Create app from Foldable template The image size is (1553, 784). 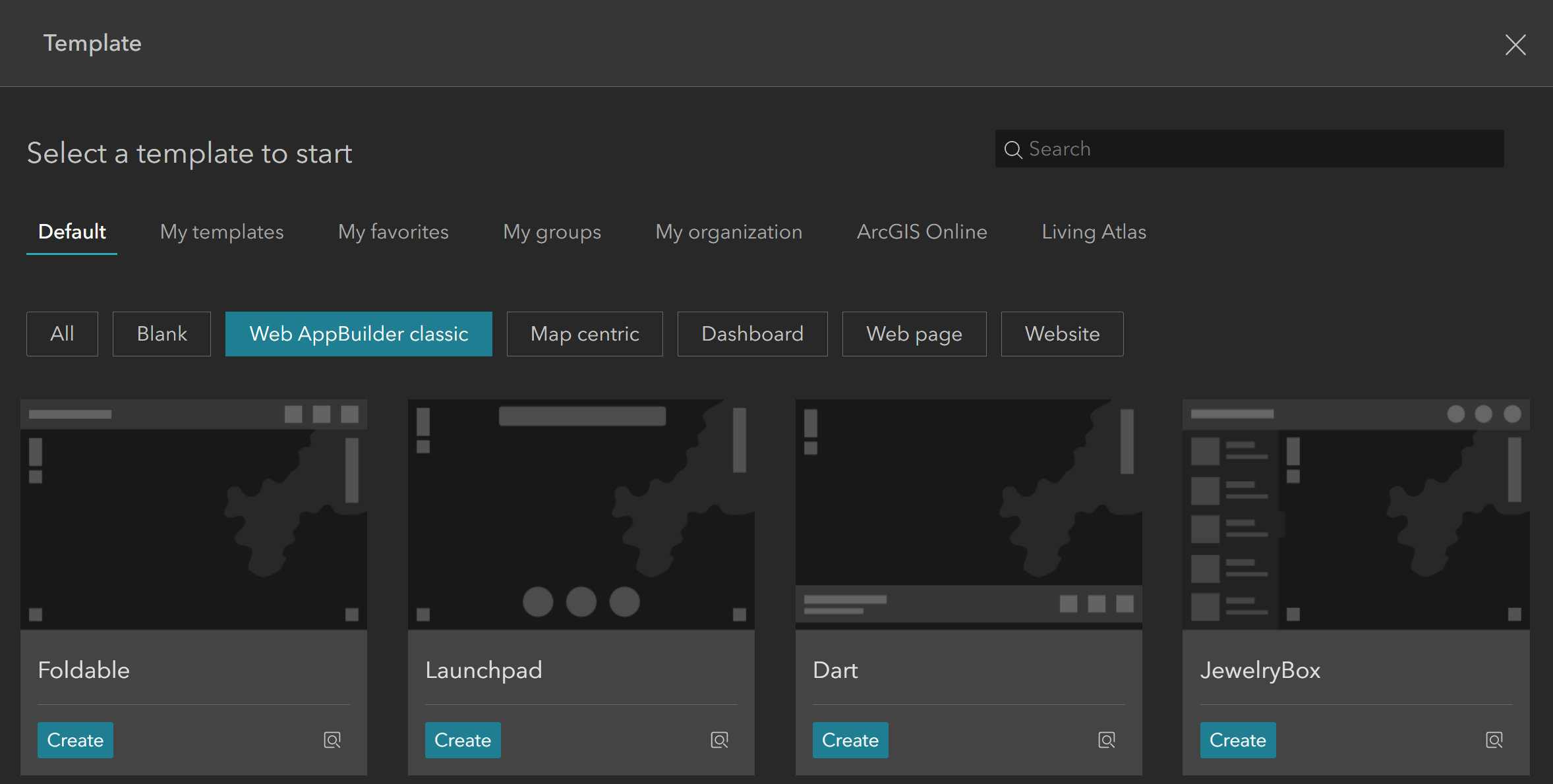[x=75, y=740]
